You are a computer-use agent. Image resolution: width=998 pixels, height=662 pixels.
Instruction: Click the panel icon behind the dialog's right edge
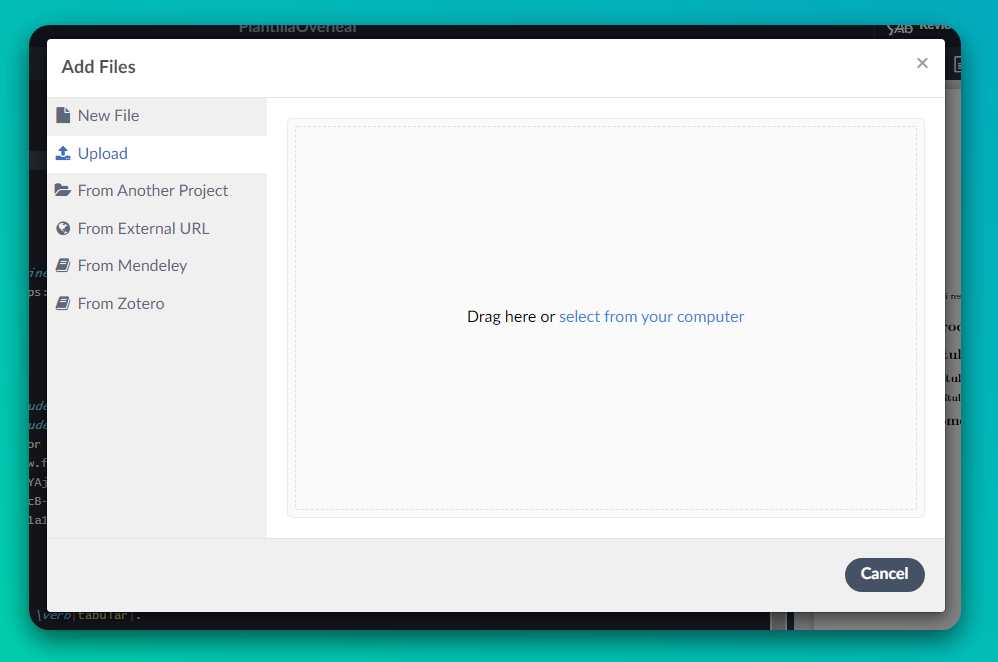tap(956, 65)
